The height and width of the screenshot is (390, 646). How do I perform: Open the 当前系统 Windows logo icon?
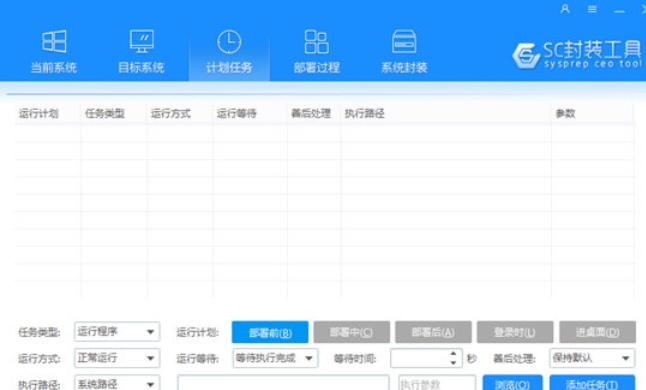click(x=54, y=41)
